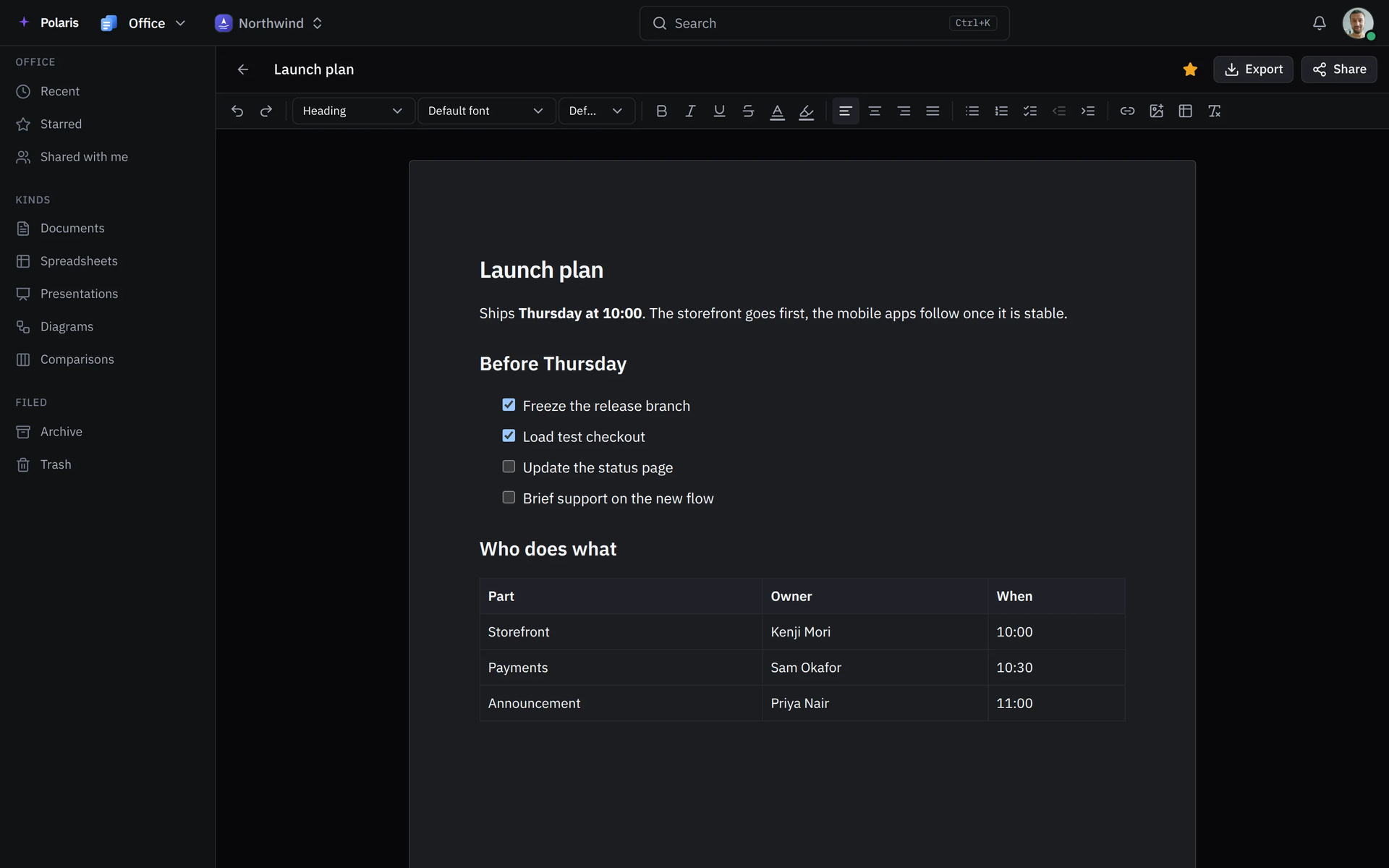Insert a link using the link icon
The image size is (1389, 868).
[x=1127, y=111]
